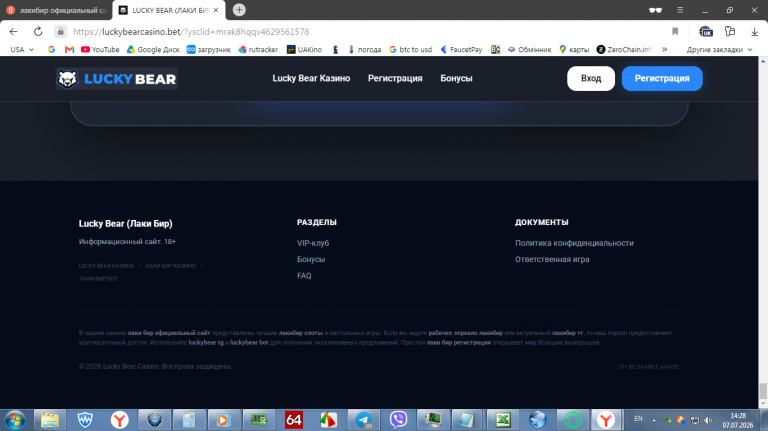Click the blue Регистрация button
Viewport: 768px width, 431px height.
click(662, 78)
